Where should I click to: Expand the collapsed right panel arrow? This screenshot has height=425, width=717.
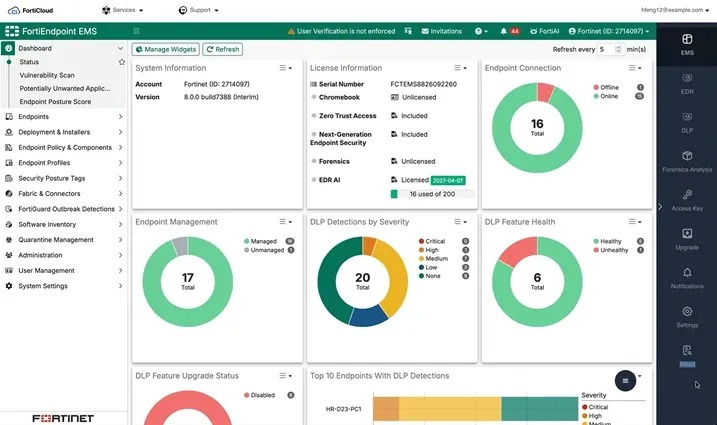(660, 207)
